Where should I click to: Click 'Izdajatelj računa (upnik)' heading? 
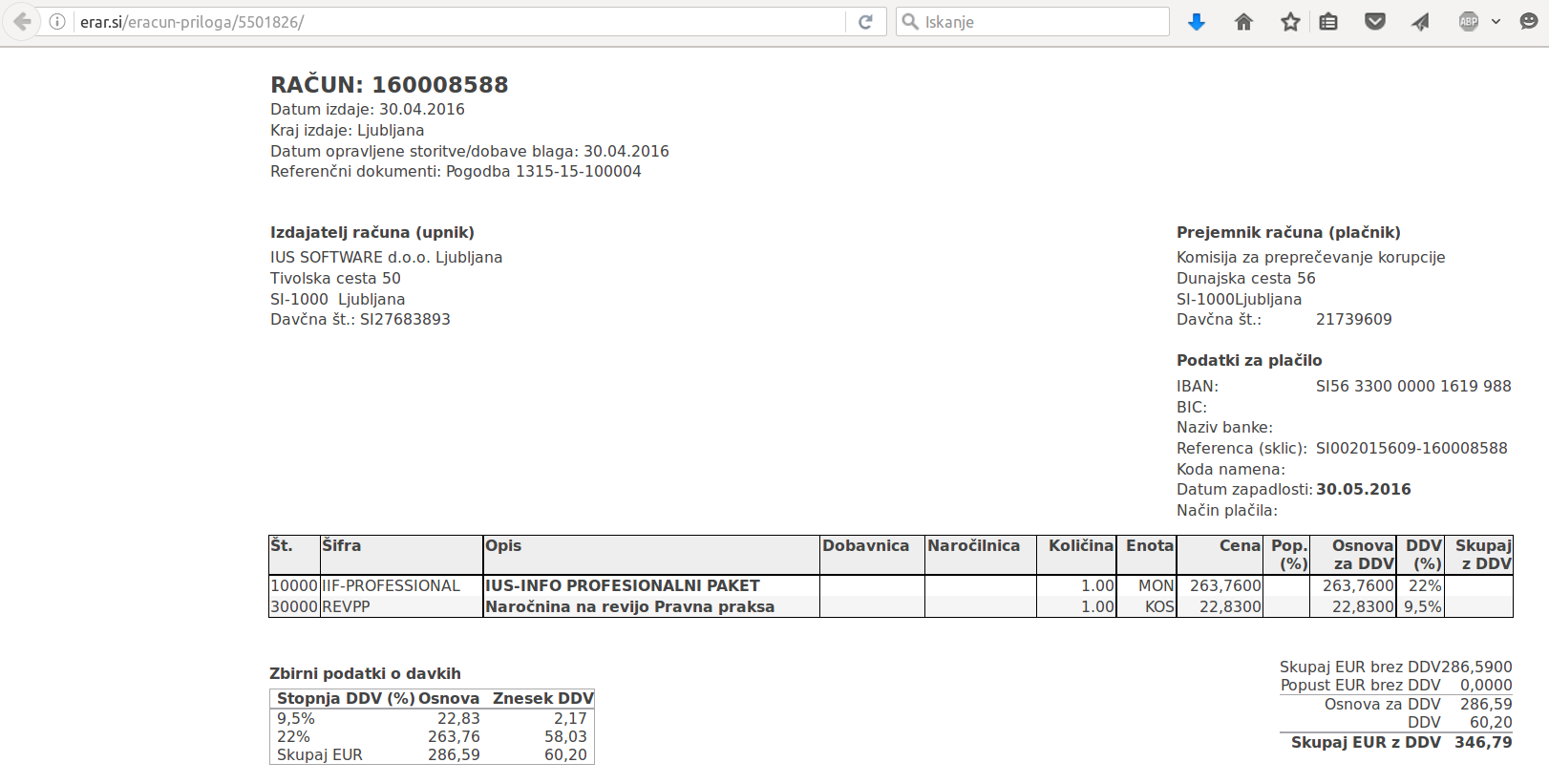372,232
